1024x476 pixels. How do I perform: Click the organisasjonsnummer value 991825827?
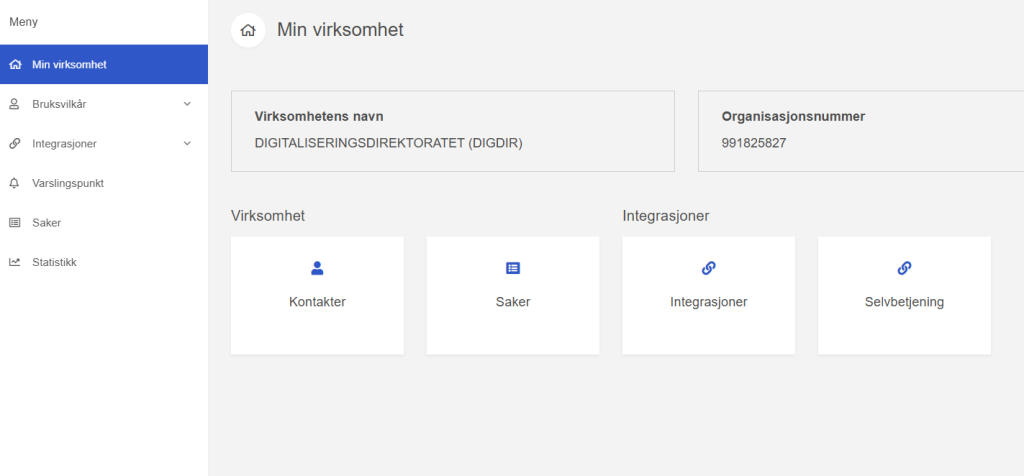(754, 143)
